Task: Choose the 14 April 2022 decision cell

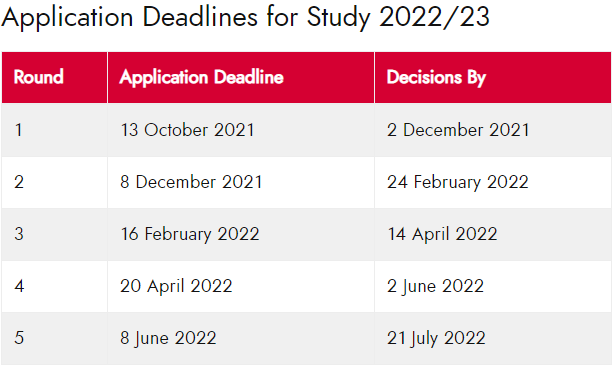Action: click(493, 234)
